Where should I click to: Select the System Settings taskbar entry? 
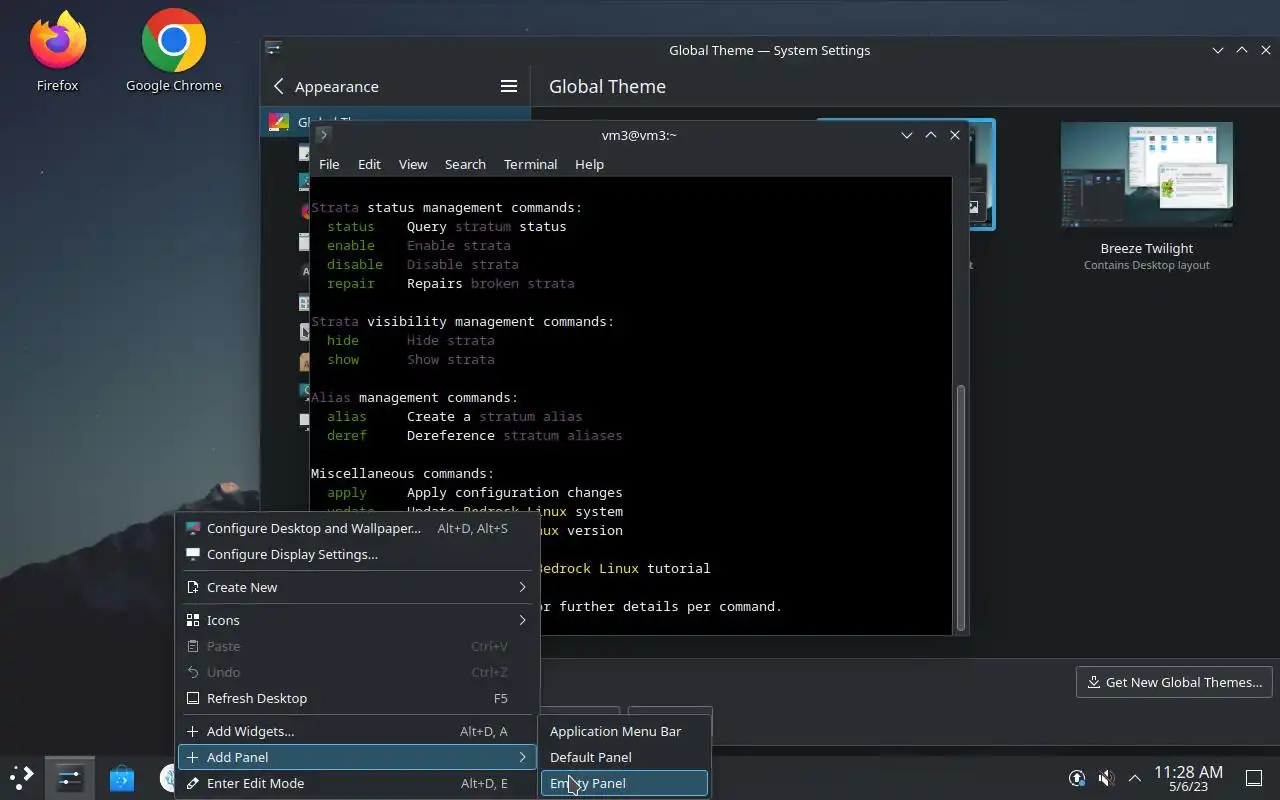pos(69,777)
